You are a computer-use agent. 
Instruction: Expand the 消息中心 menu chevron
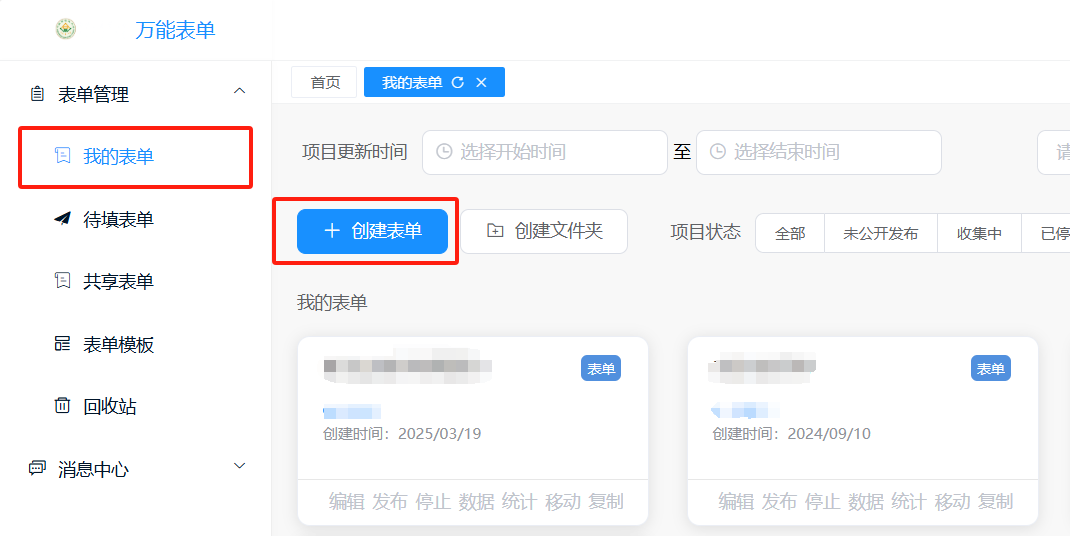click(x=240, y=466)
